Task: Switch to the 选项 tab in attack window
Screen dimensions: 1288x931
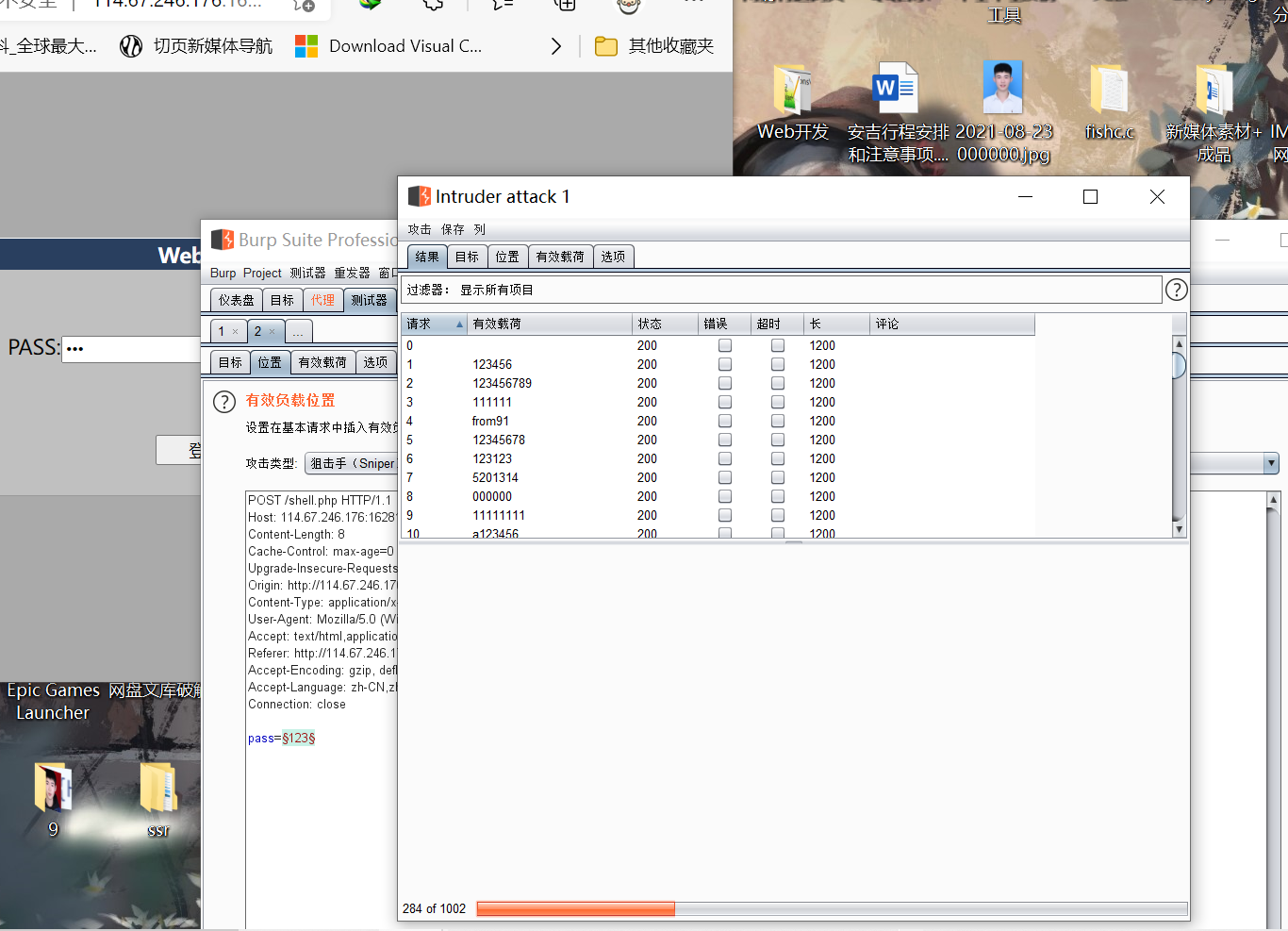Action: click(x=613, y=257)
